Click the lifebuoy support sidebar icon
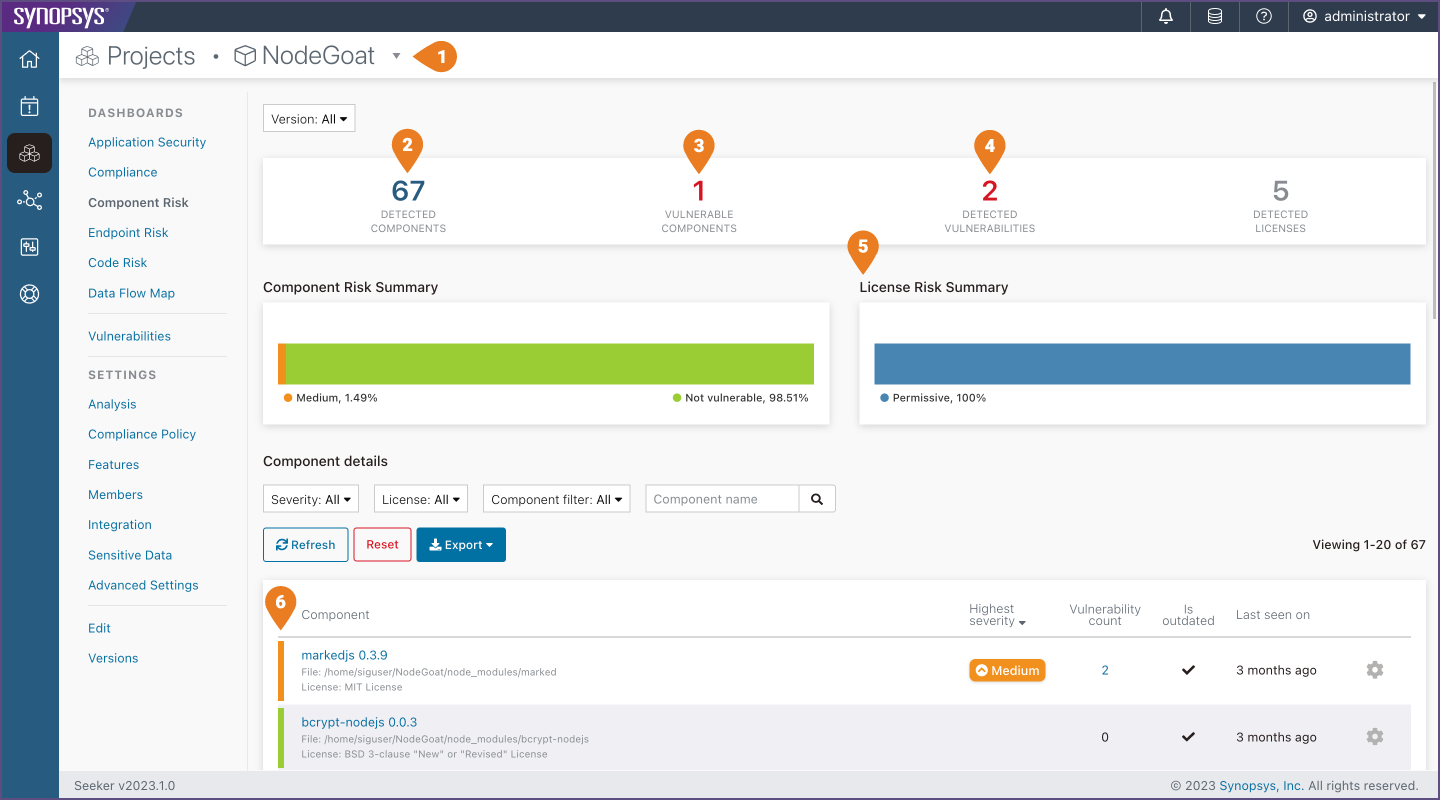The height and width of the screenshot is (800, 1440). tap(29, 295)
